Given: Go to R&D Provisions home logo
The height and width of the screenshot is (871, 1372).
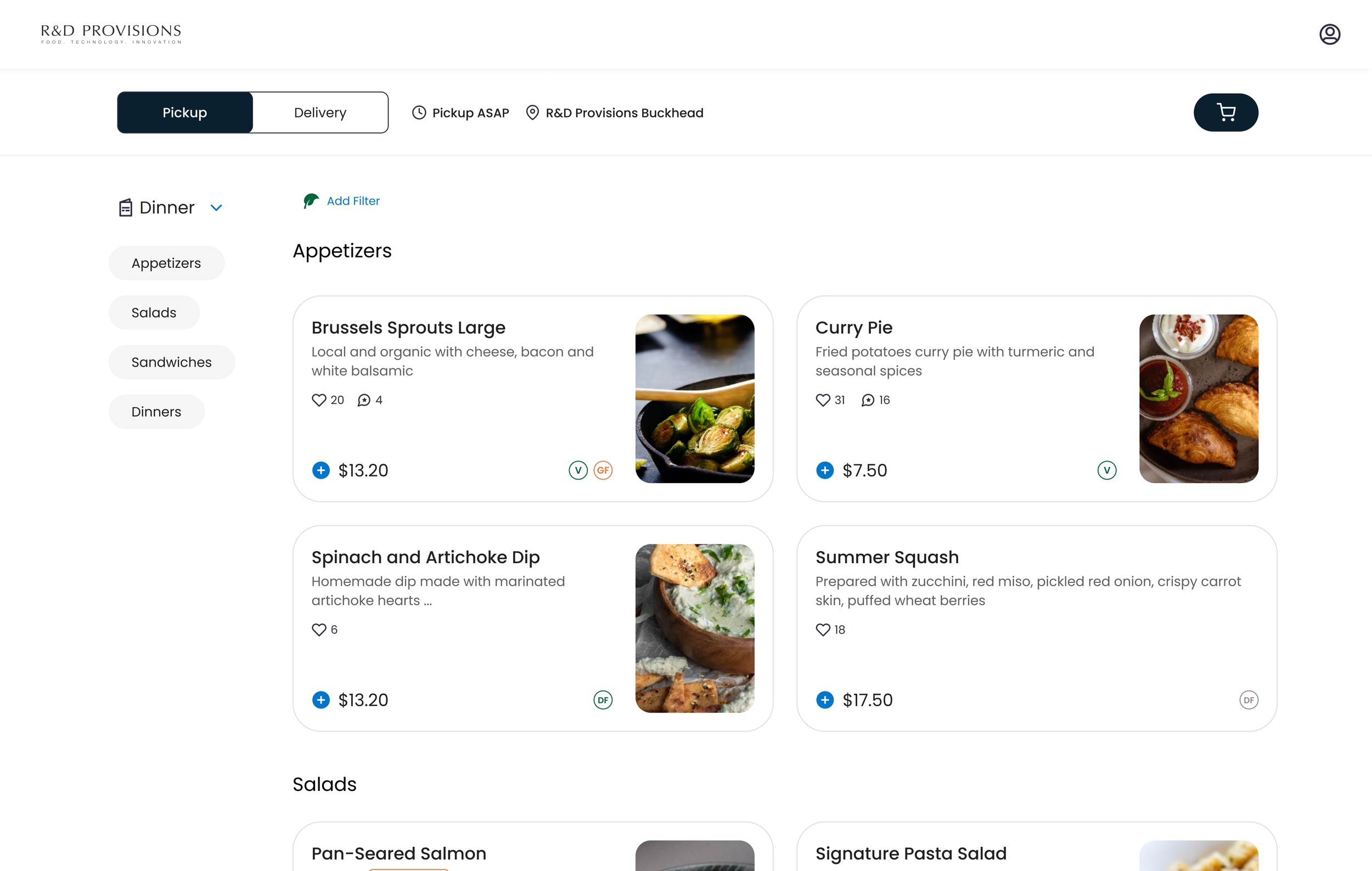Looking at the screenshot, I should pyautogui.click(x=111, y=34).
